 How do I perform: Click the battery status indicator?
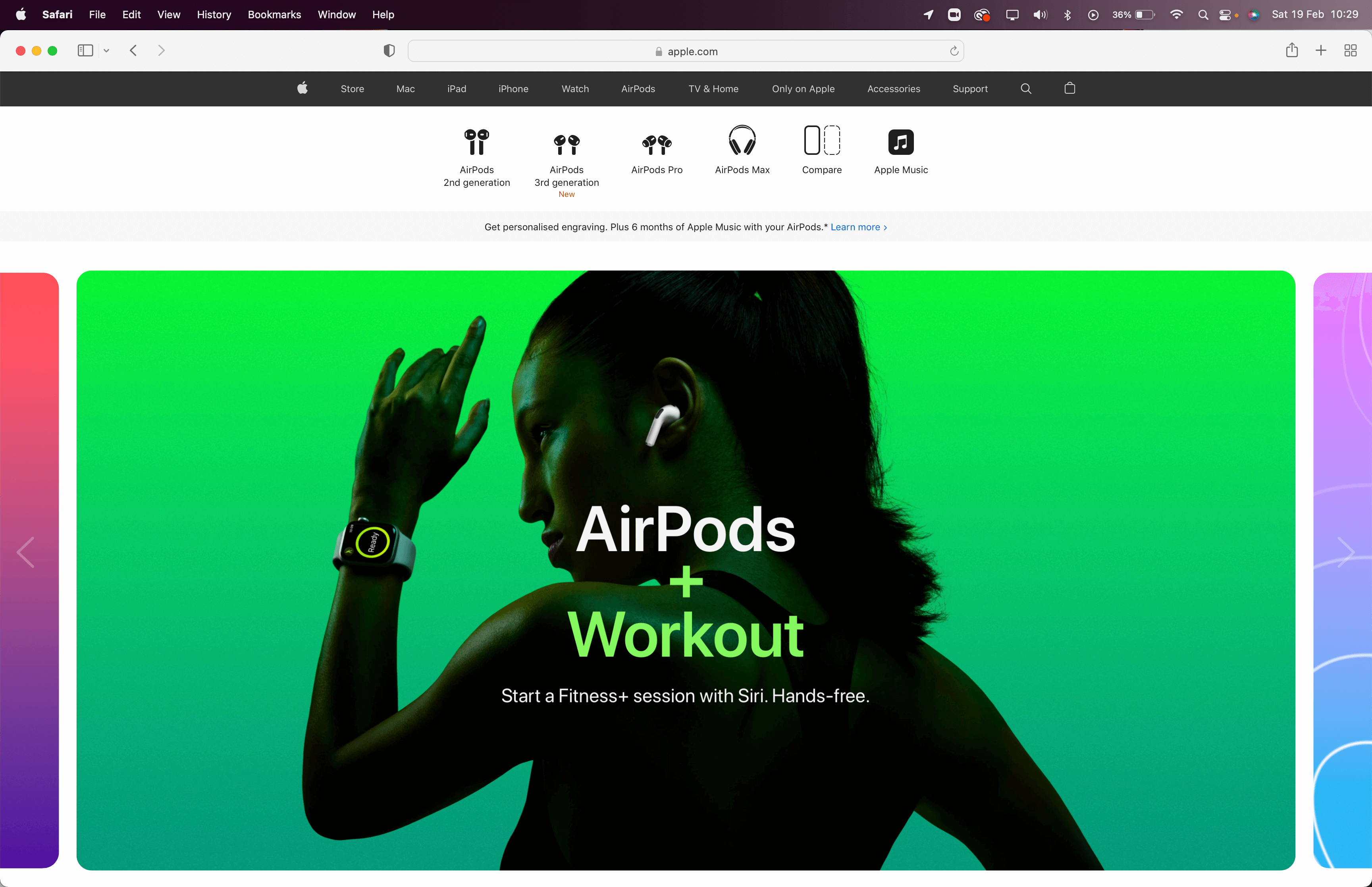(x=1133, y=14)
